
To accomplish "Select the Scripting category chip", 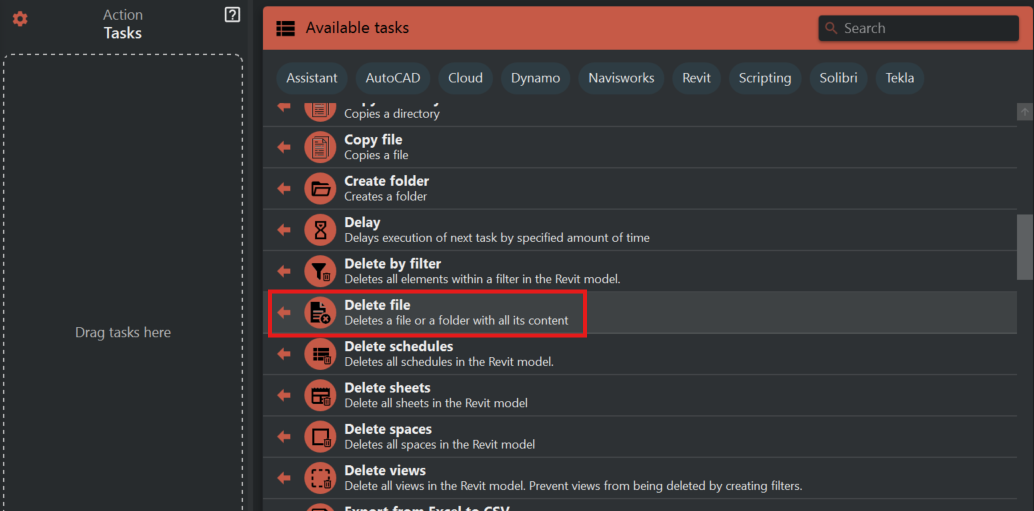I will tap(765, 78).
